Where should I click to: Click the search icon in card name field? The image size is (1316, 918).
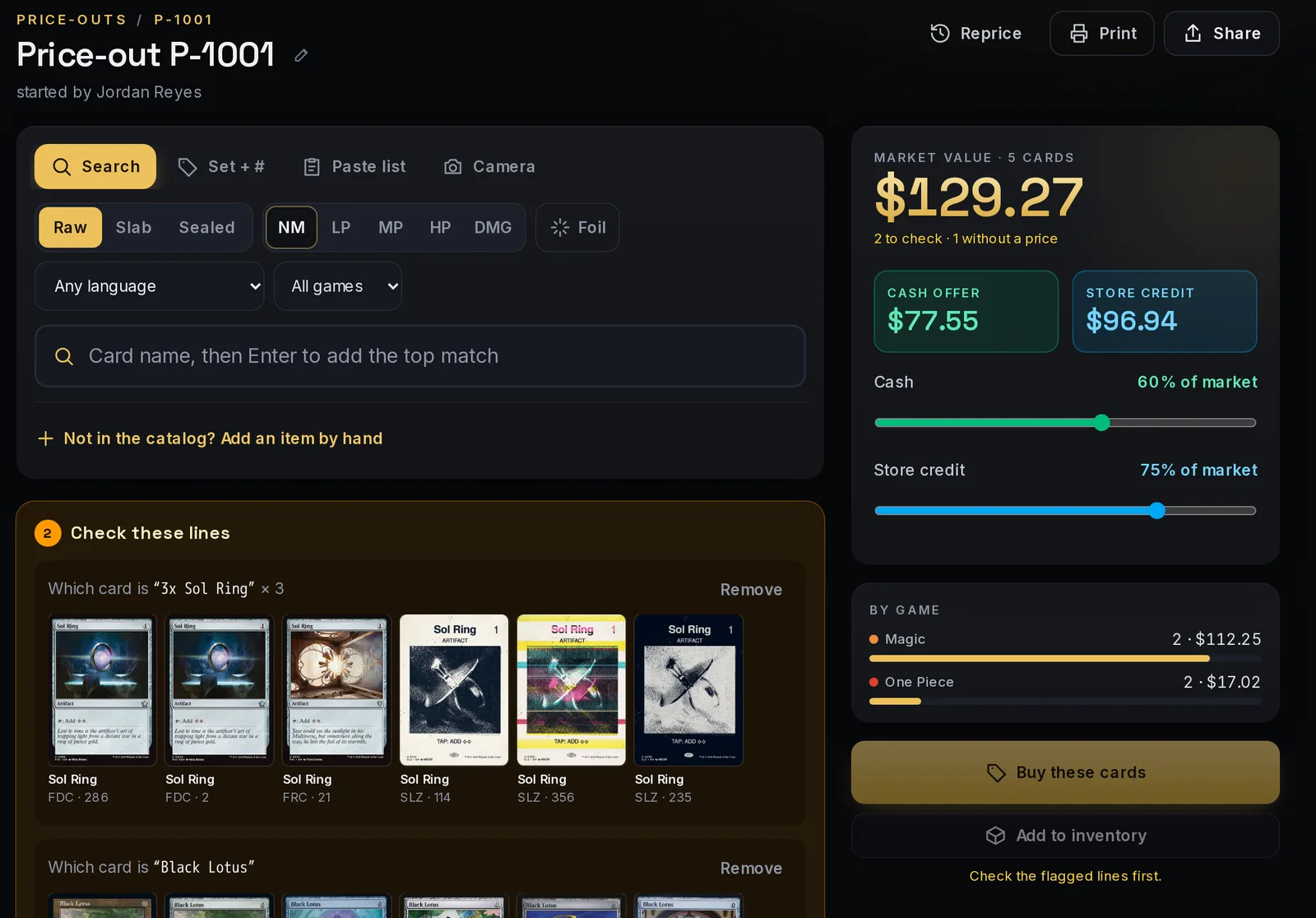[x=64, y=356]
